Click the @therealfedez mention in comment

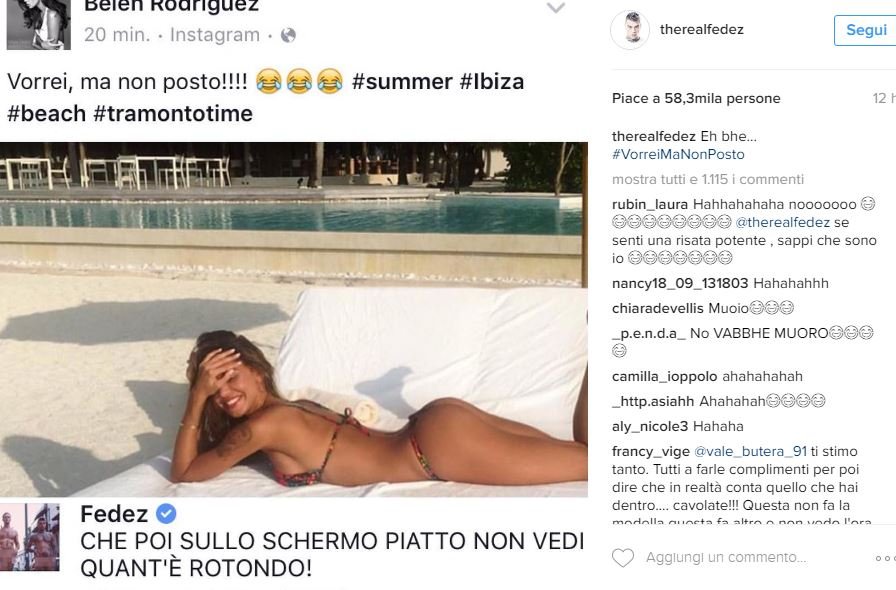782,222
